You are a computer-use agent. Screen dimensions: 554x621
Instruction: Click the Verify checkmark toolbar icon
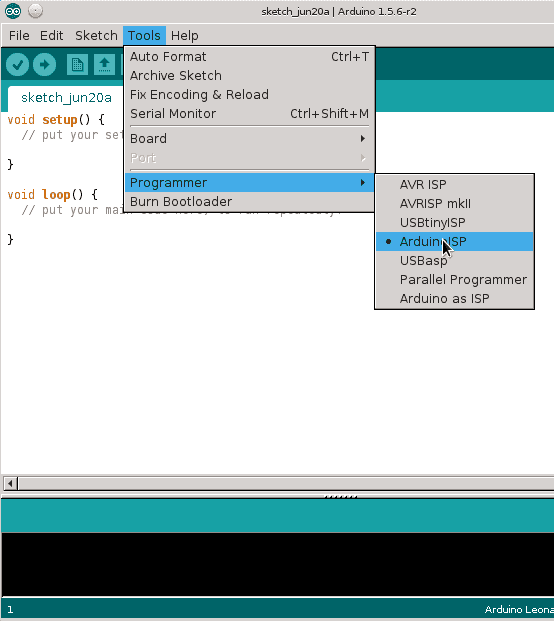[17, 65]
